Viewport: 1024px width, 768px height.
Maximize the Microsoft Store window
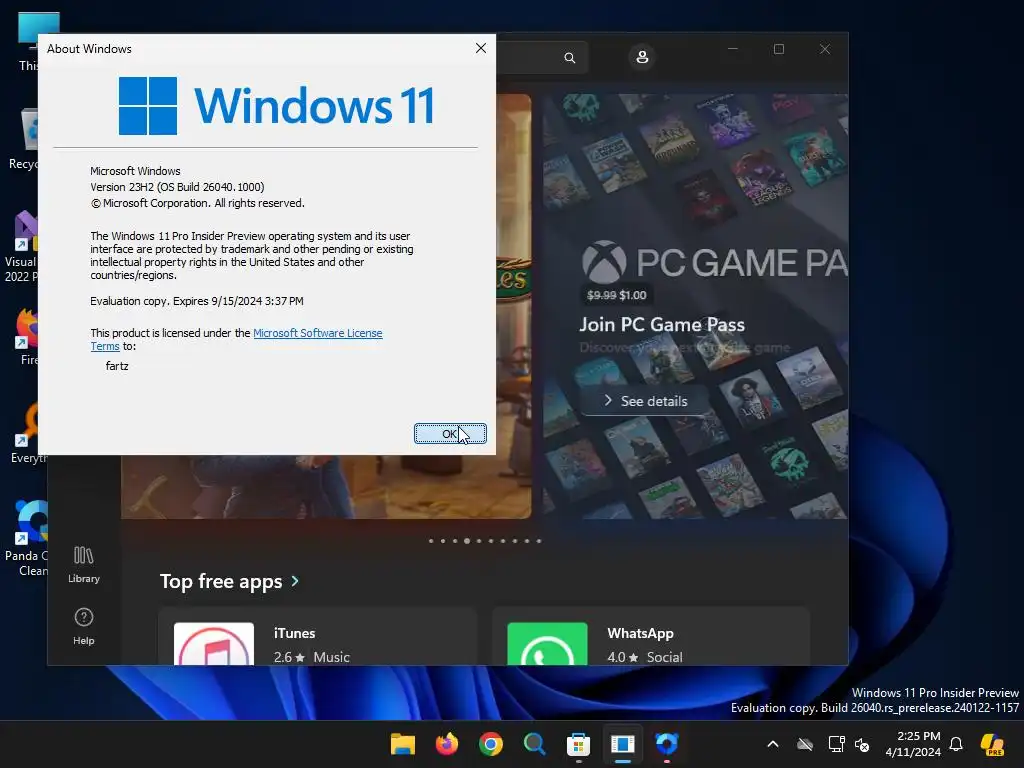tap(778, 49)
